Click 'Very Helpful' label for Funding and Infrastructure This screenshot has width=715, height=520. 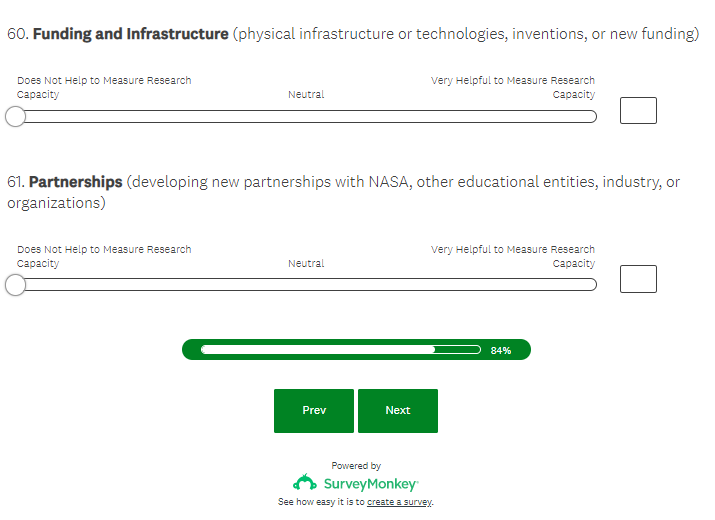513,87
